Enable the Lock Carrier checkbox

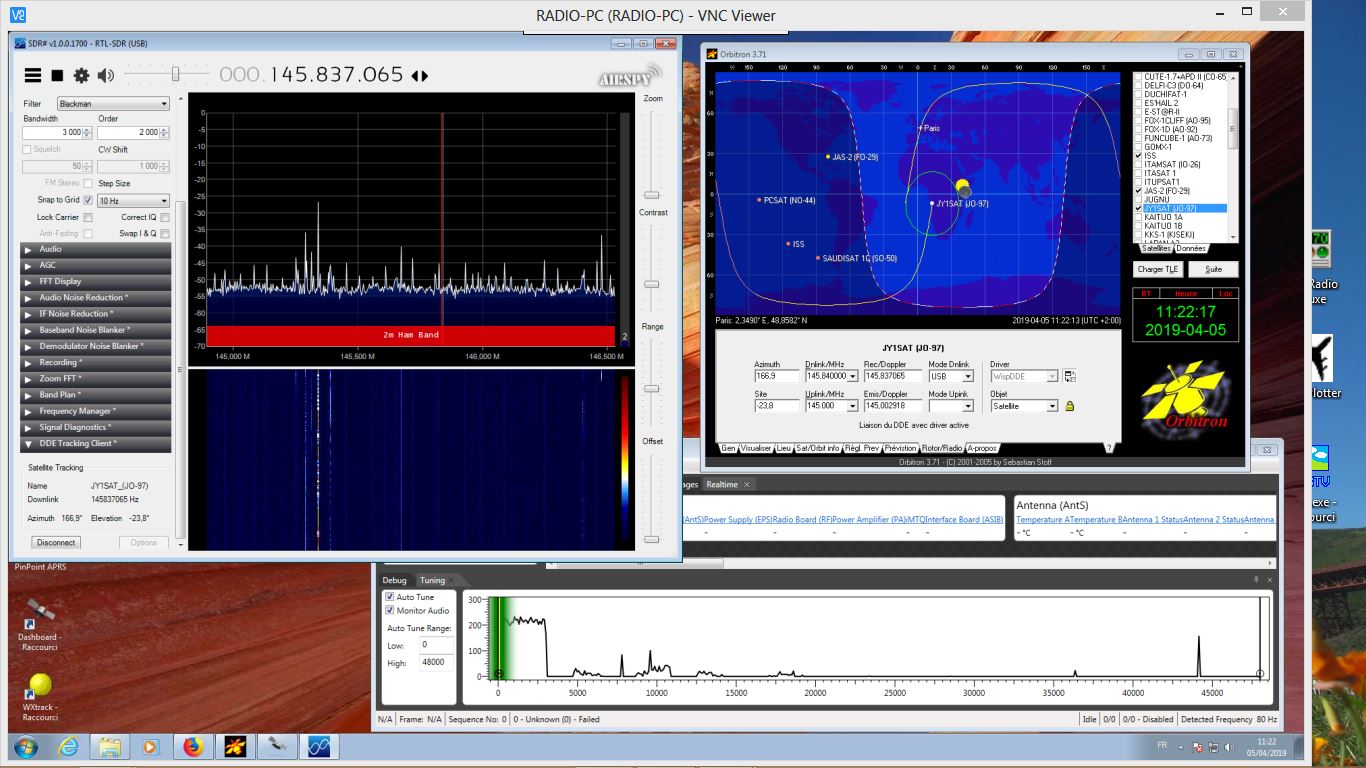88,217
